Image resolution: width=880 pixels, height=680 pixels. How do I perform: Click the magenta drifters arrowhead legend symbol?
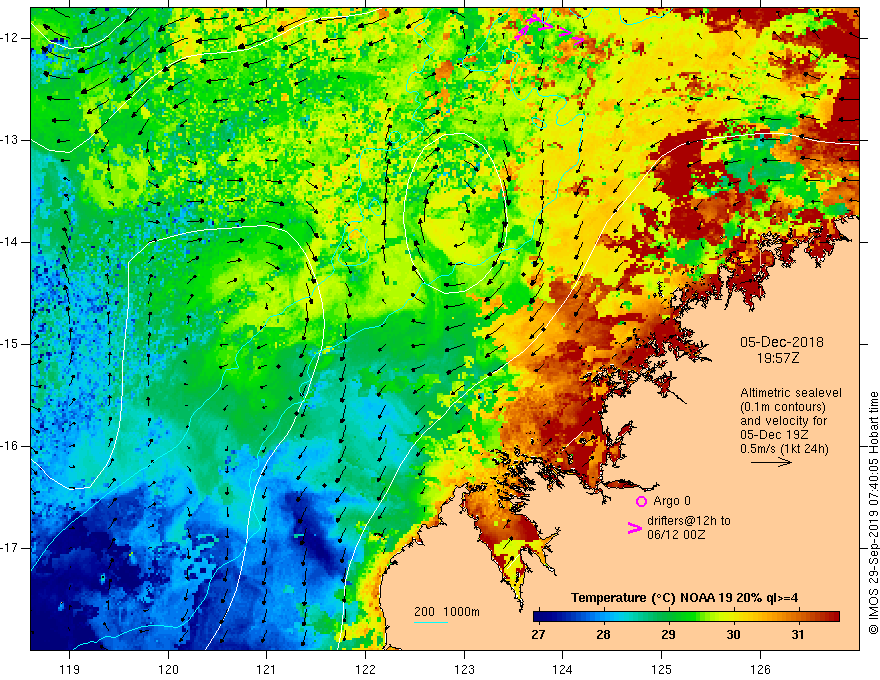(635, 528)
